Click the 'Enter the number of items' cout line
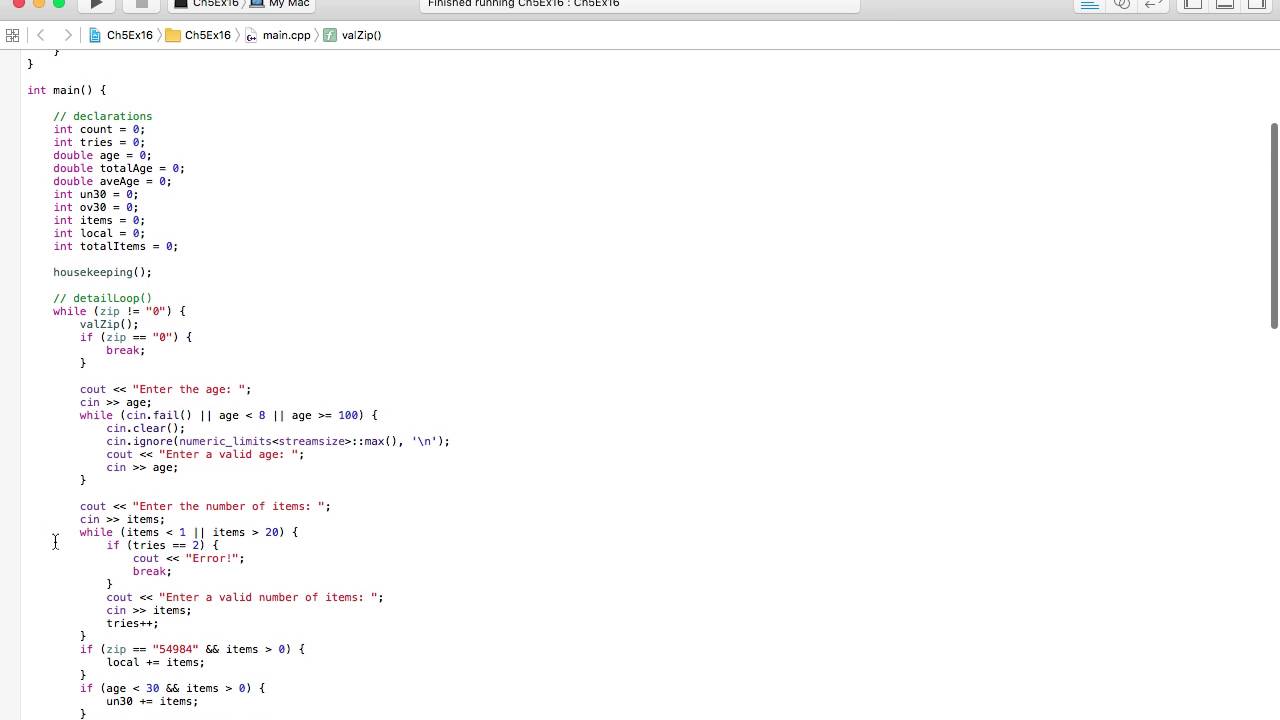 (x=205, y=506)
